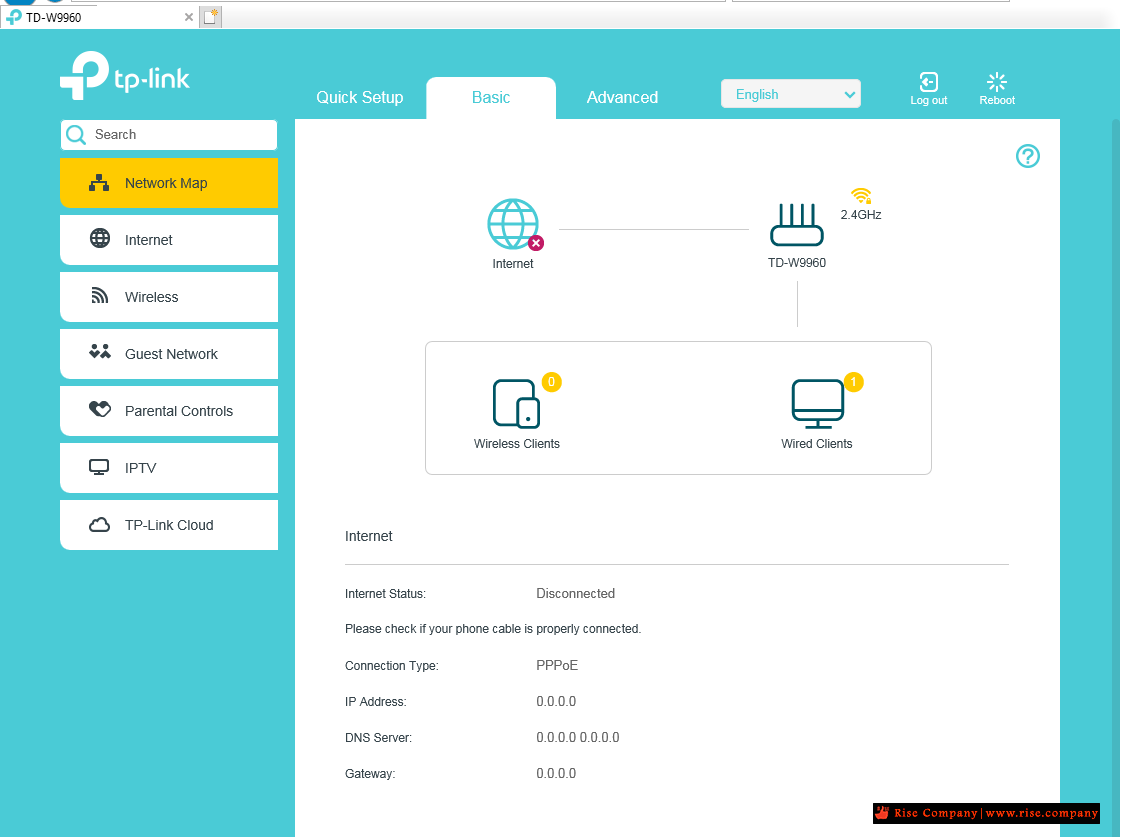Click the Disconnected status value
Viewport: 1121px width, 837px height.
576,593
